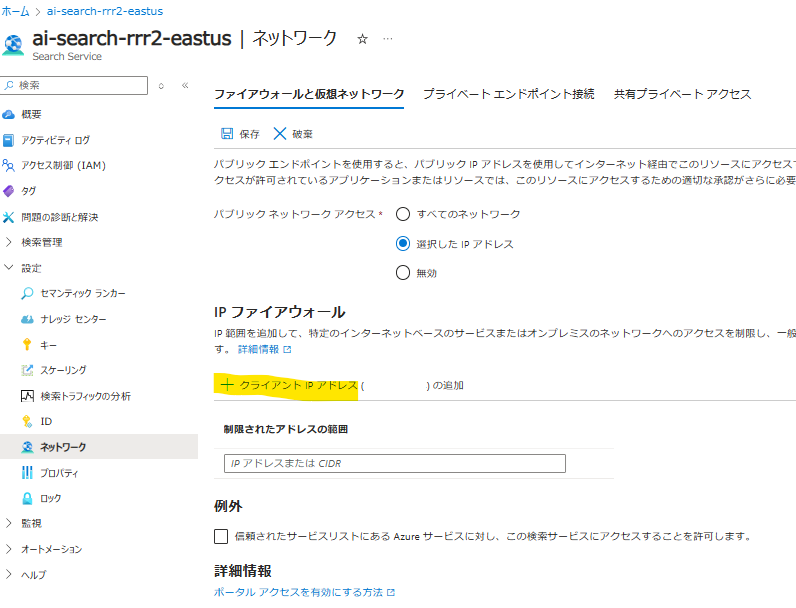
Task: Focus the sidebar 検索 input field
Action: [74, 86]
